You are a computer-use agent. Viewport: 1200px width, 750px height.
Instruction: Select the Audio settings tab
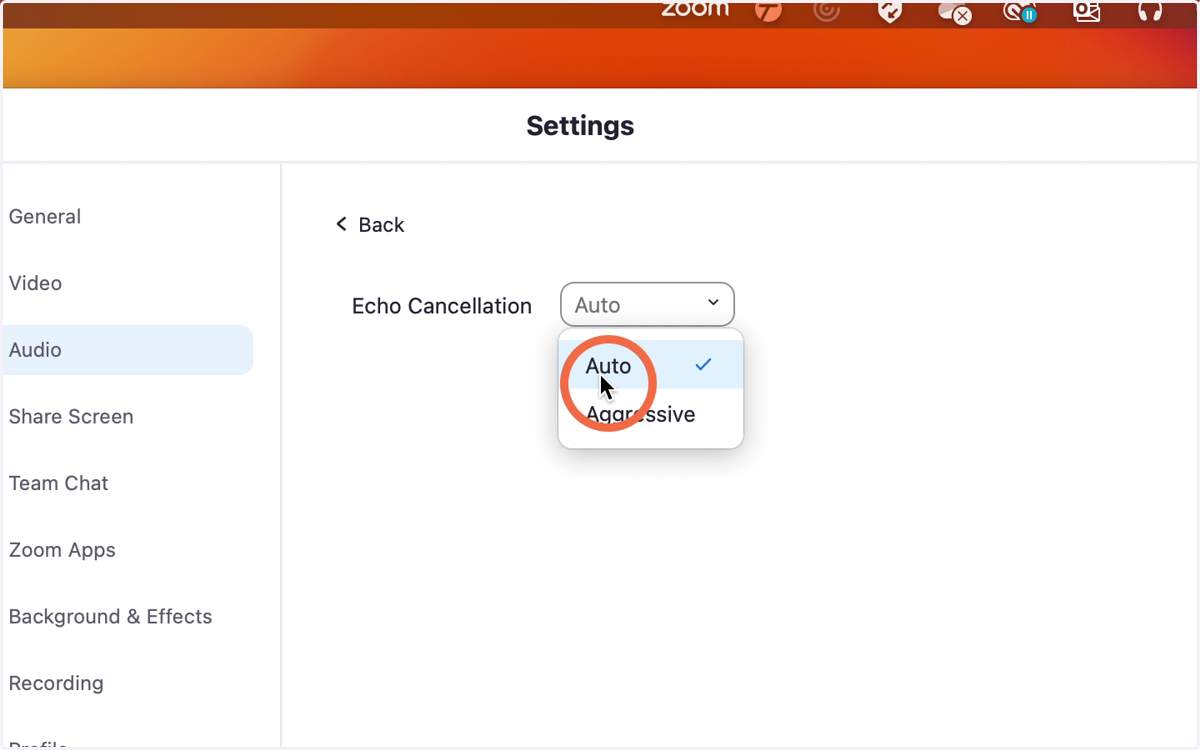(x=128, y=350)
